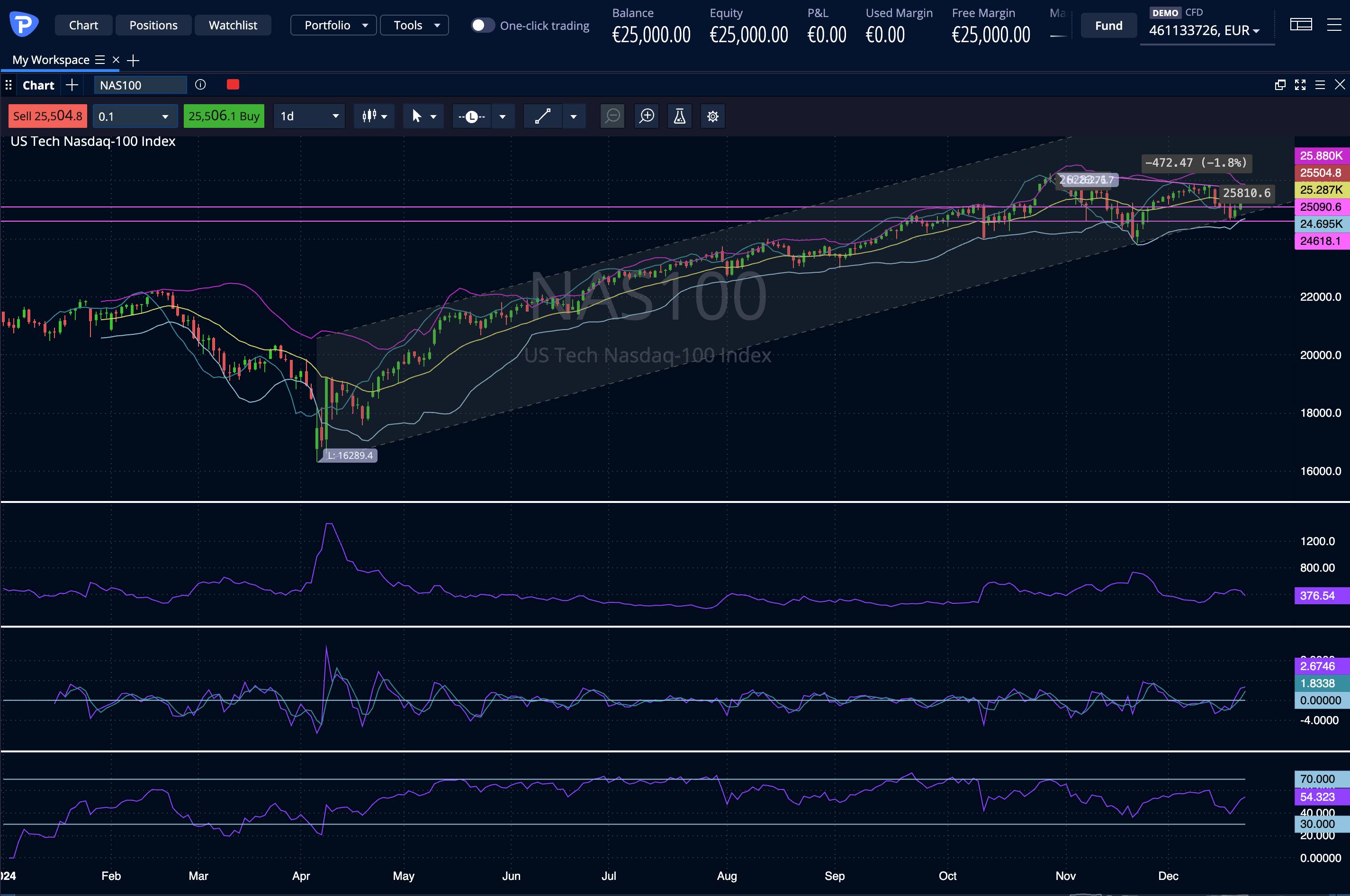Screen dimensions: 1350x896
Task: Expand the chart to full screen
Action: point(1301,84)
